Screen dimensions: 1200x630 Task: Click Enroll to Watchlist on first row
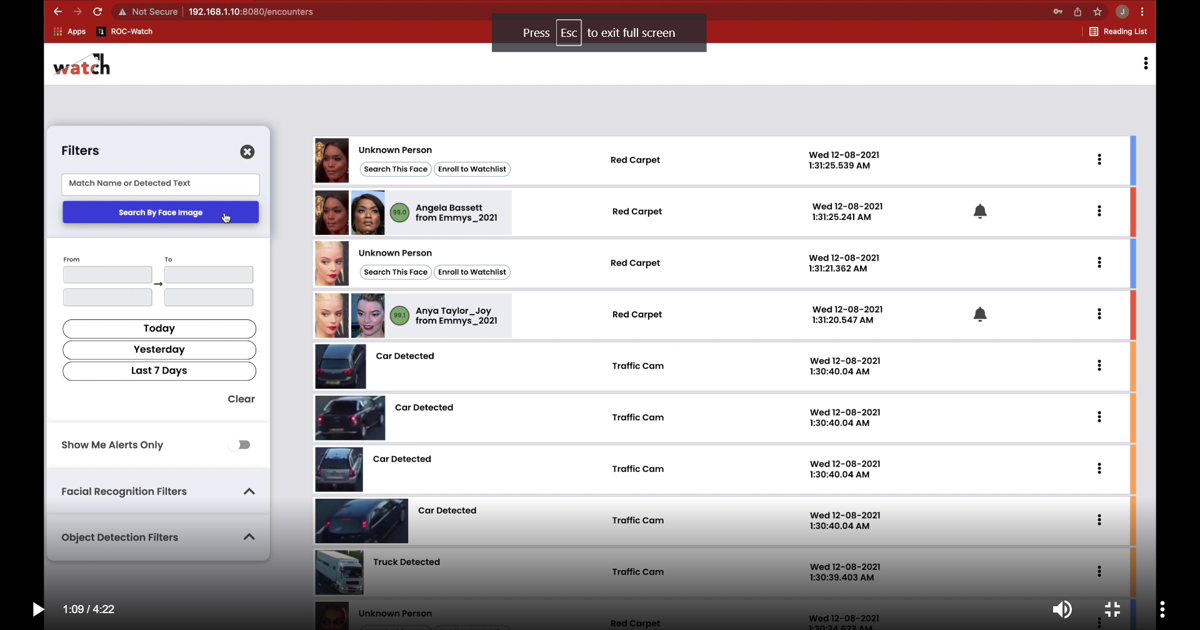[472, 169]
